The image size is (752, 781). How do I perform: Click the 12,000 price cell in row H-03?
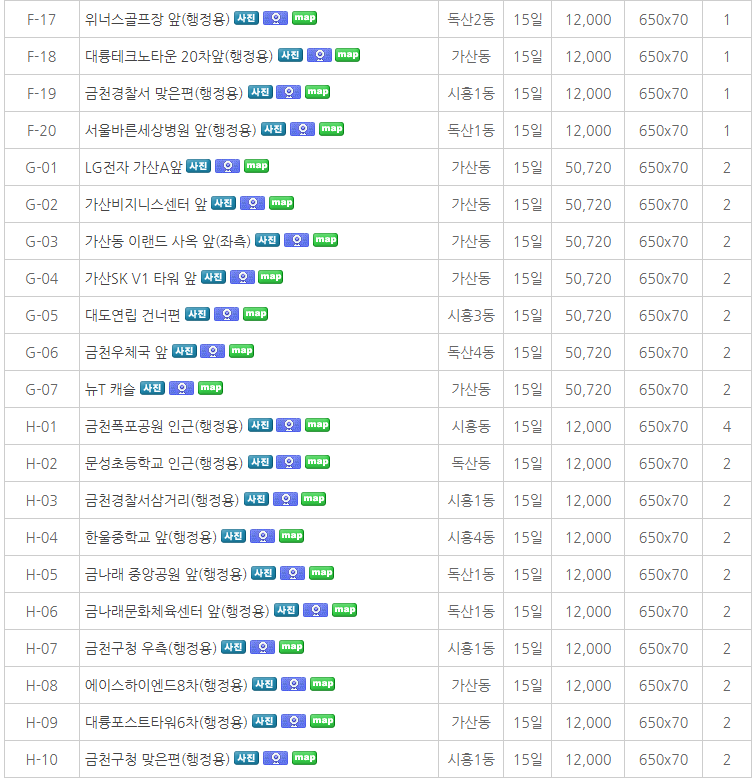pos(588,501)
